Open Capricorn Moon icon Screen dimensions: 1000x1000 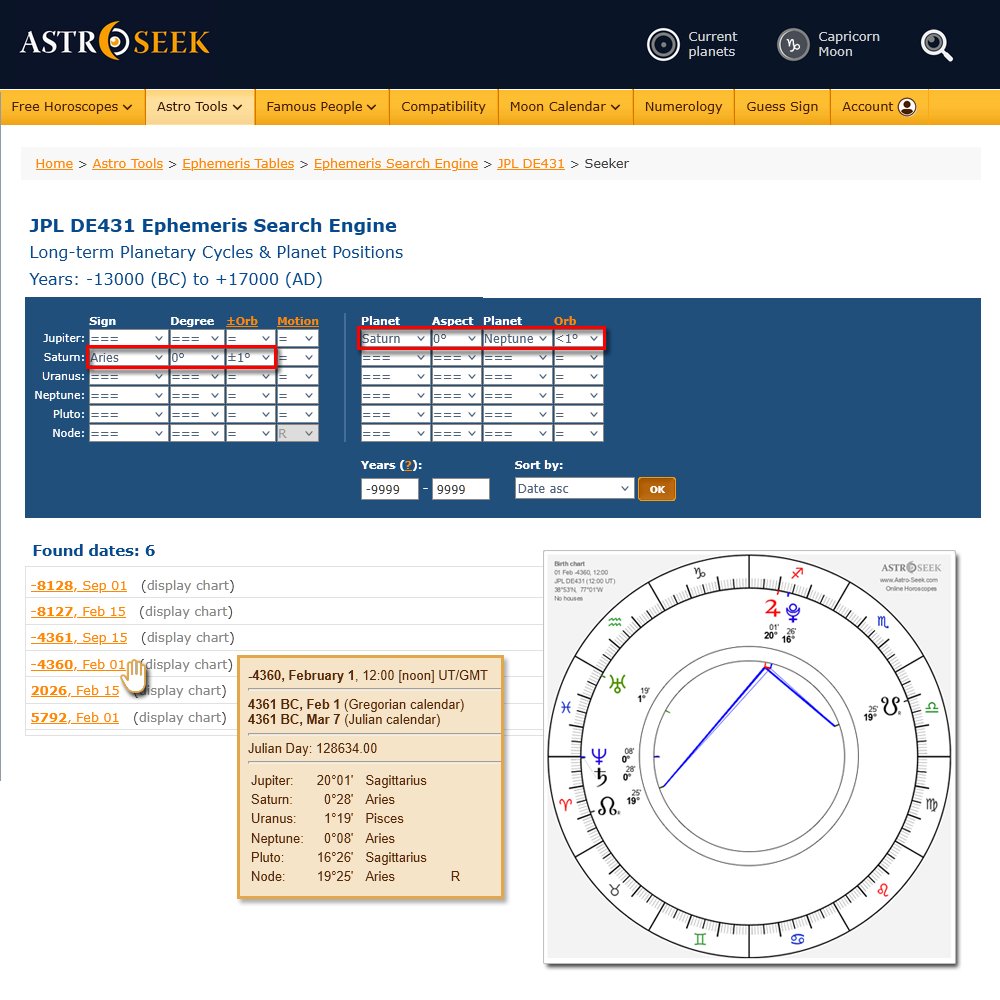(793, 45)
